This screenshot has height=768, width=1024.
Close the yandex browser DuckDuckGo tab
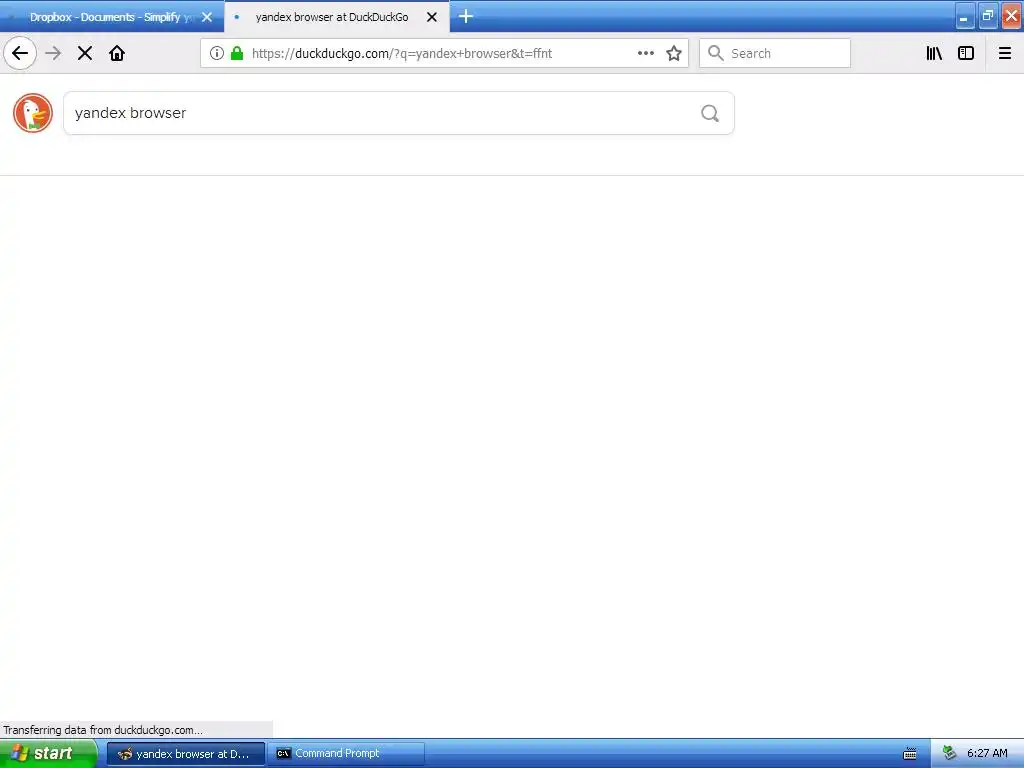click(432, 17)
